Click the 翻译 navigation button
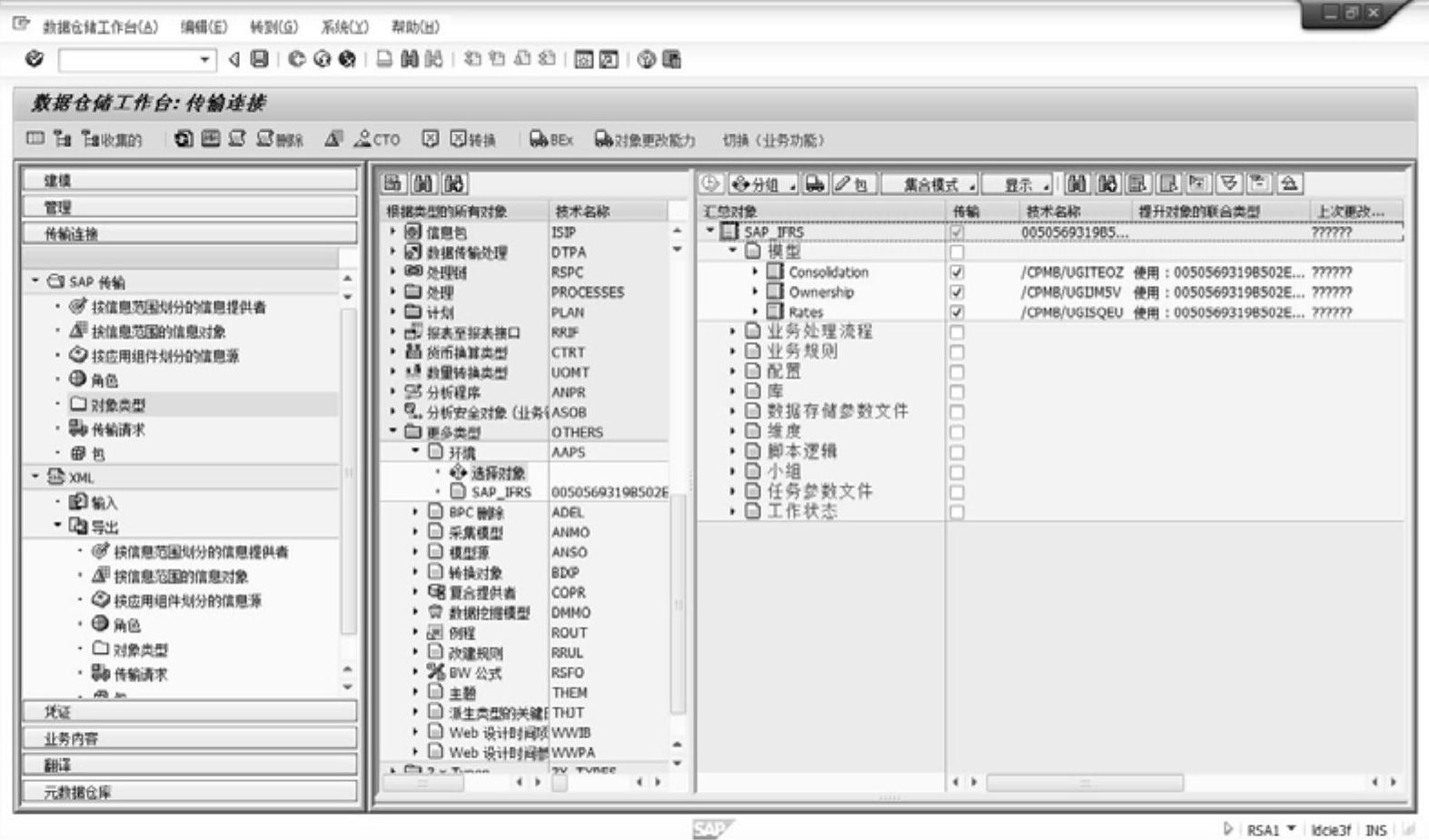Image resolution: width=1429 pixels, height=840 pixels. pyautogui.click(x=190, y=765)
